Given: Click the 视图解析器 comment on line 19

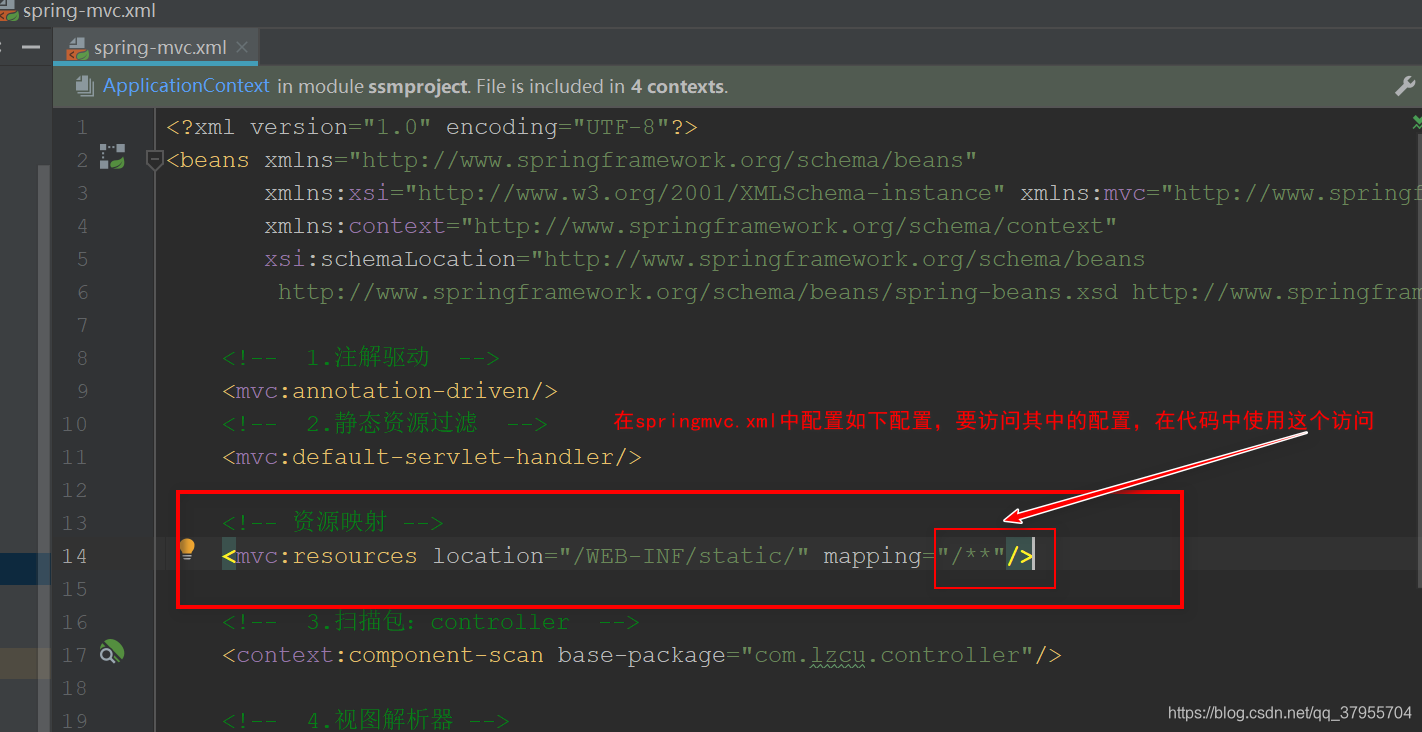Looking at the screenshot, I should (366, 720).
